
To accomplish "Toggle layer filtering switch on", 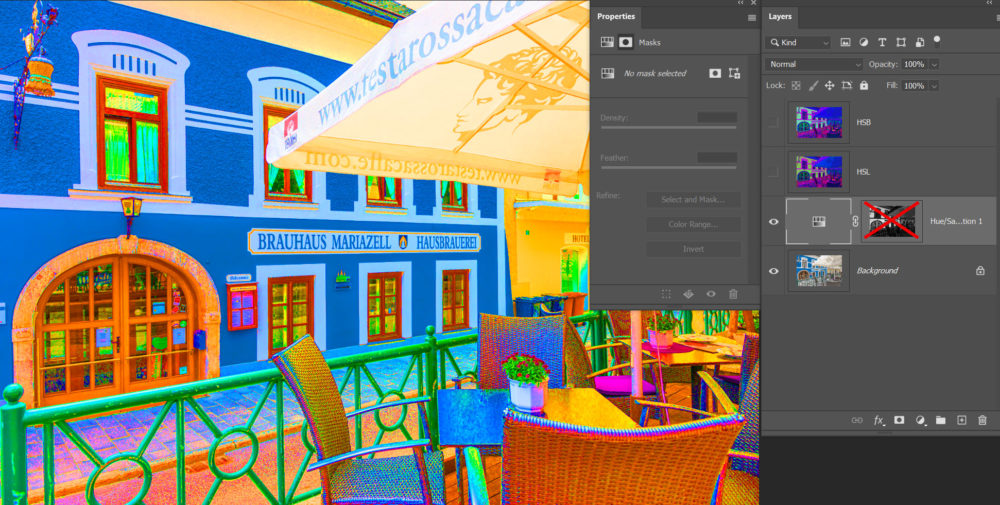I will [937, 41].
